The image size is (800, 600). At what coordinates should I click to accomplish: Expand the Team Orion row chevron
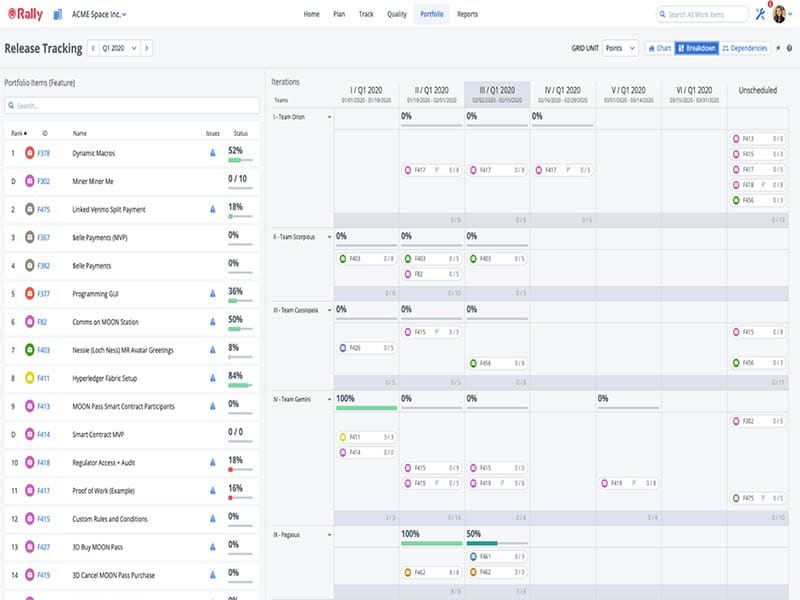pyautogui.click(x=330, y=115)
